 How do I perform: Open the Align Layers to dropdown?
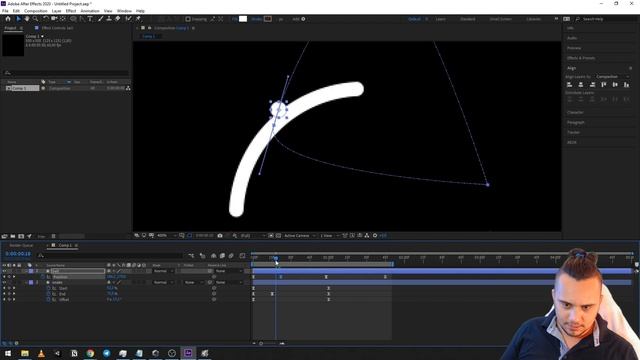(612, 77)
